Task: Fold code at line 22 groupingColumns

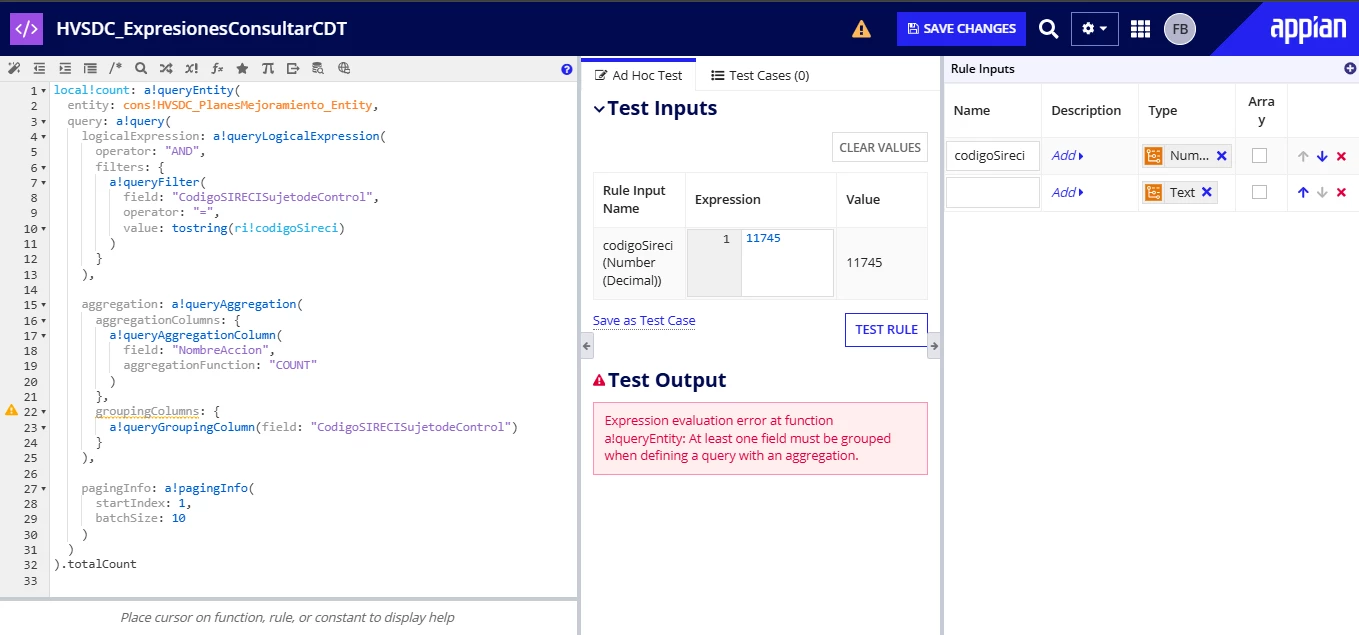Action: point(44,412)
